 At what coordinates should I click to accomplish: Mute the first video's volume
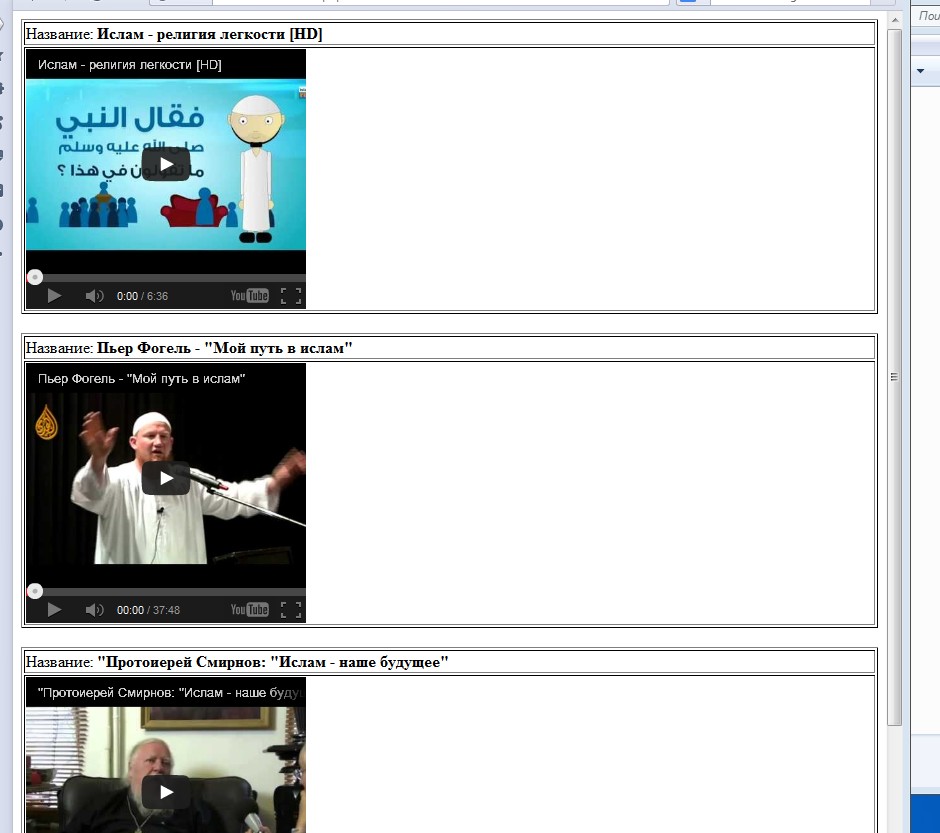coord(94,296)
